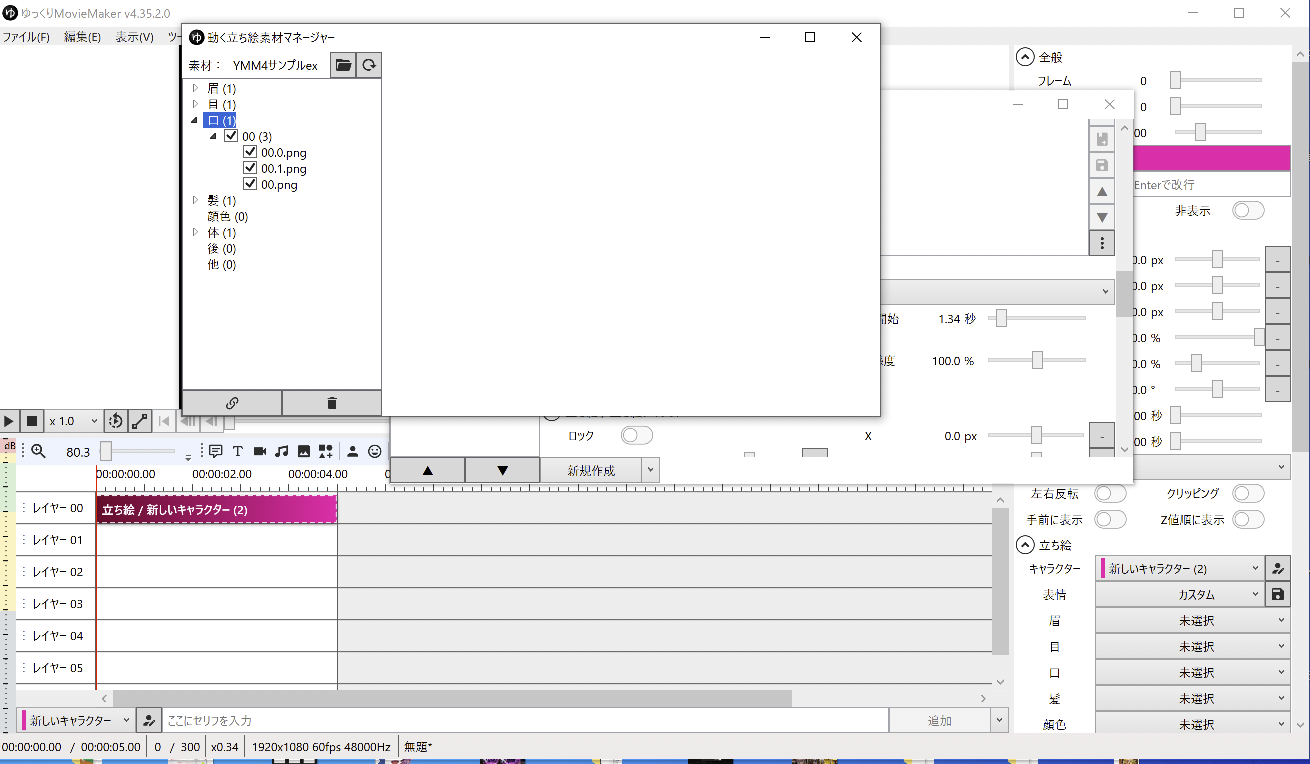Open the キャラクター dropdown in properties

(1180, 568)
